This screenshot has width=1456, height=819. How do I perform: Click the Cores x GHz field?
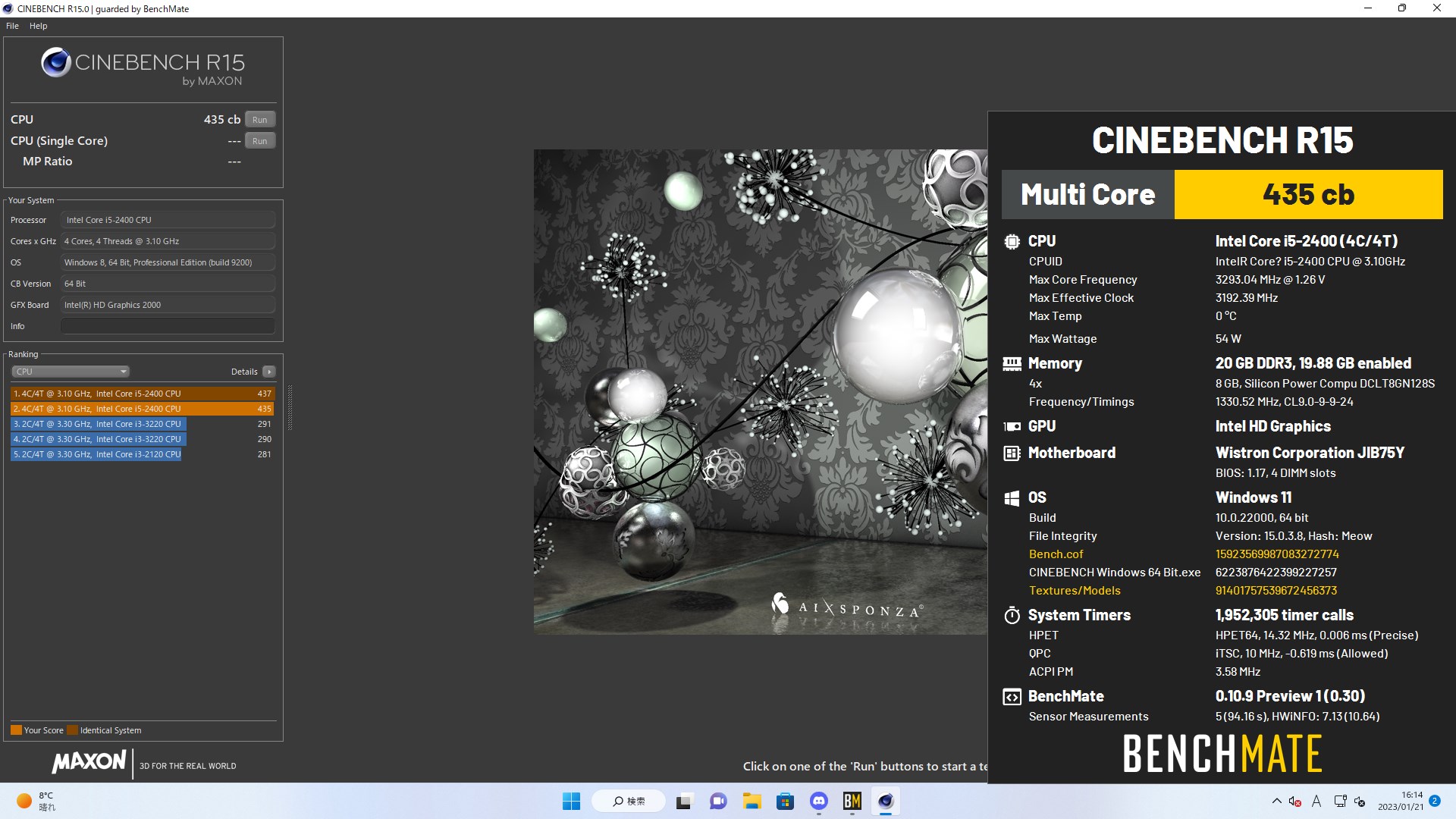(x=168, y=241)
